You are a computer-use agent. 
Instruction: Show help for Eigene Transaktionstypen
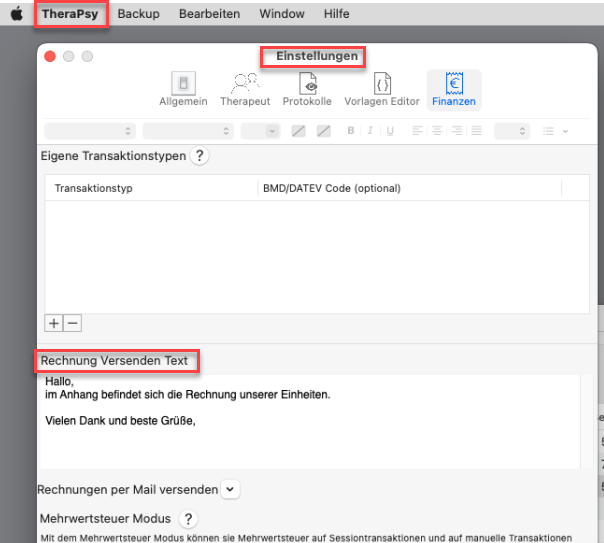(200, 156)
